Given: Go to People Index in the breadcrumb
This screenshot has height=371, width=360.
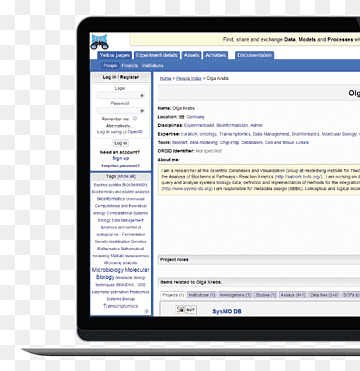Looking at the screenshot, I should (189, 78).
